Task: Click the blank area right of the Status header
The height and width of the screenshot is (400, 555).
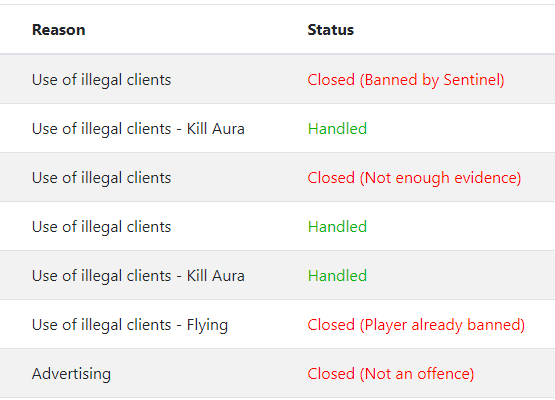Action: (454, 30)
